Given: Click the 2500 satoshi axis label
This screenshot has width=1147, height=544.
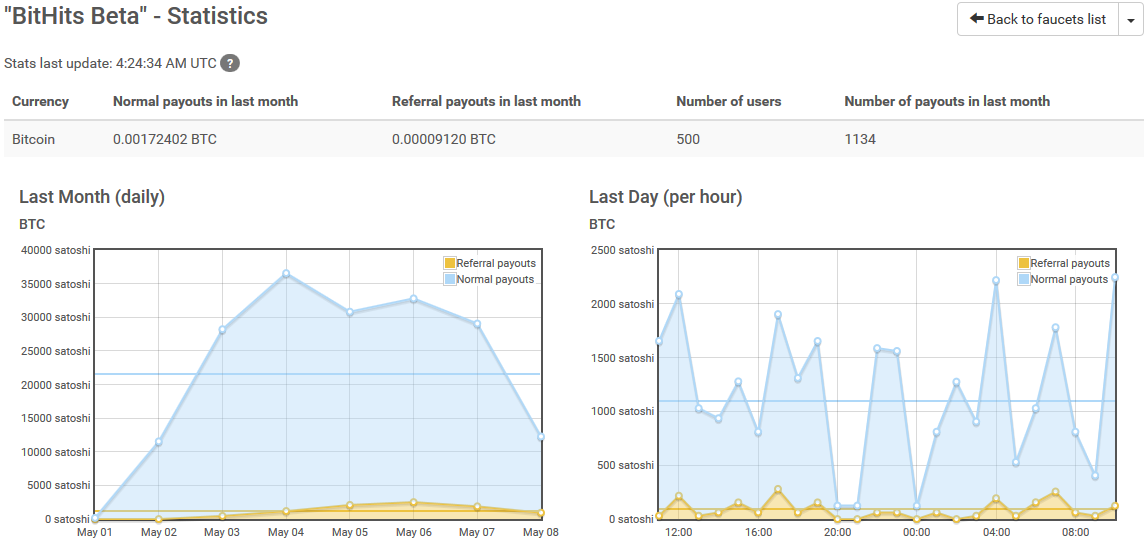Looking at the screenshot, I should [623, 251].
